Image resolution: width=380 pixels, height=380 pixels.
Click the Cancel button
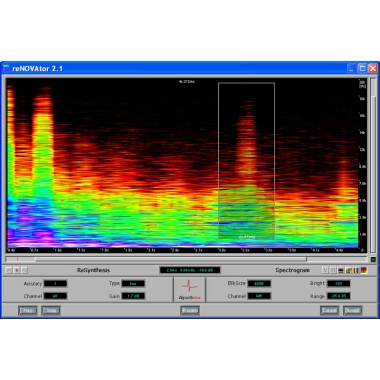point(329,310)
